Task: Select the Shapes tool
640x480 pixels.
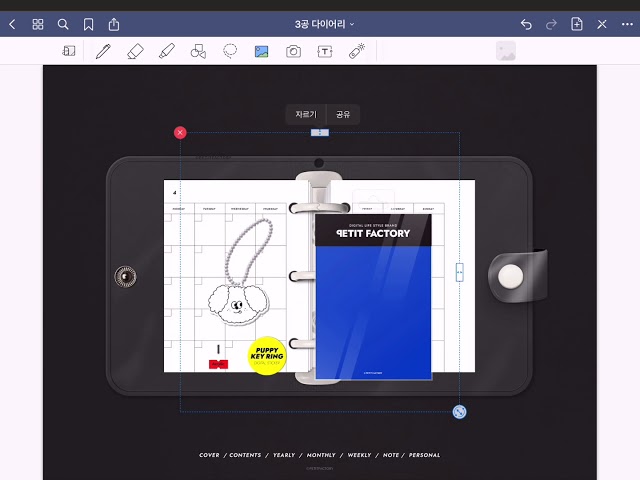Action: click(198, 51)
